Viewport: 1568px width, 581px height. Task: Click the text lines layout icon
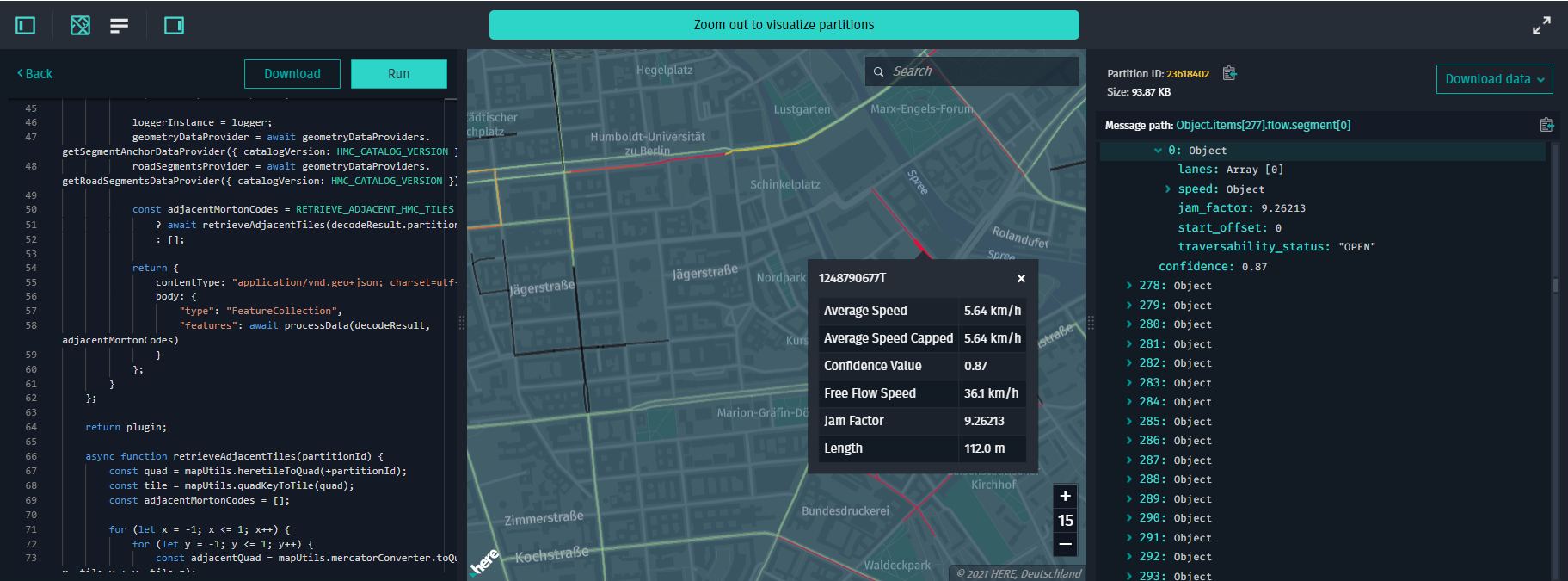pyautogui.click(x=119, y=26)
